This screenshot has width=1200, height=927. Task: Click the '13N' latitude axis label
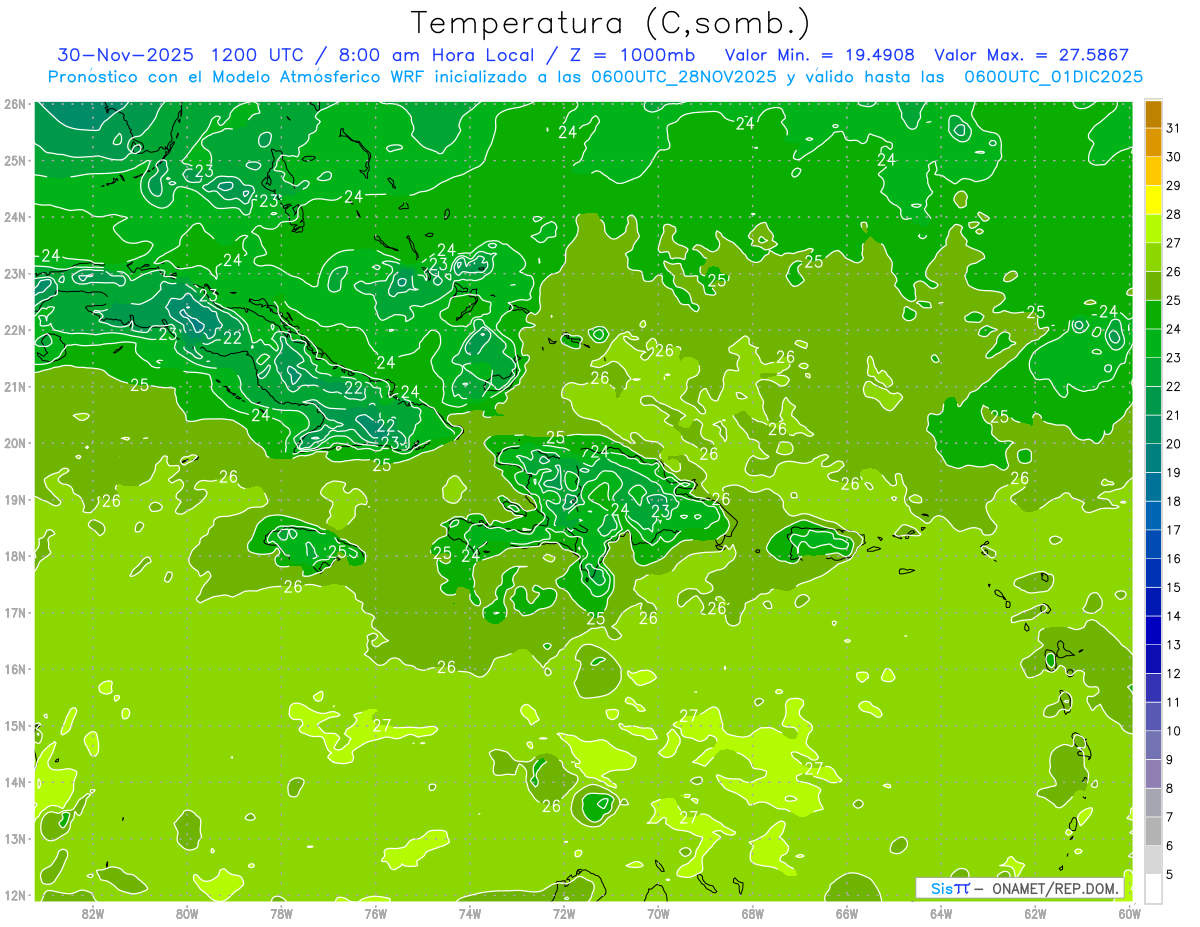point(14,838)
